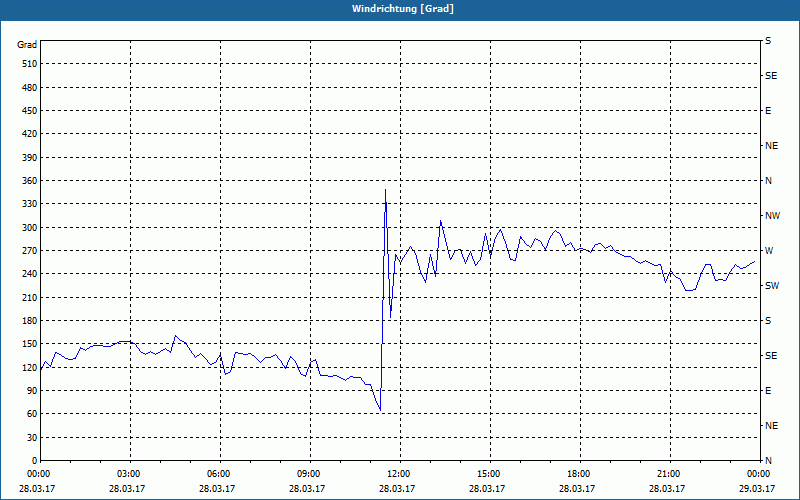
Task: Click the topmost compass label S
Action: tap(768, 41)
